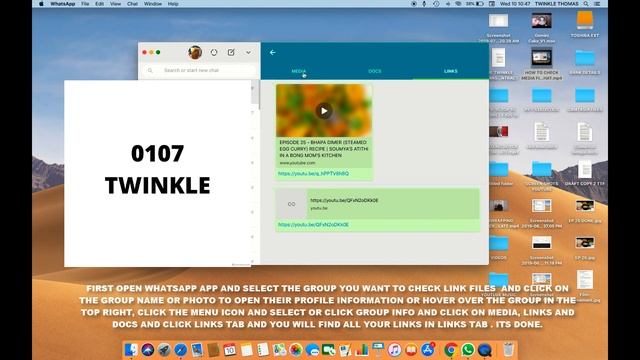Open the youtu.be link under the recipe card
Screen dimensions: 640x360
click(x=313, y=173)
